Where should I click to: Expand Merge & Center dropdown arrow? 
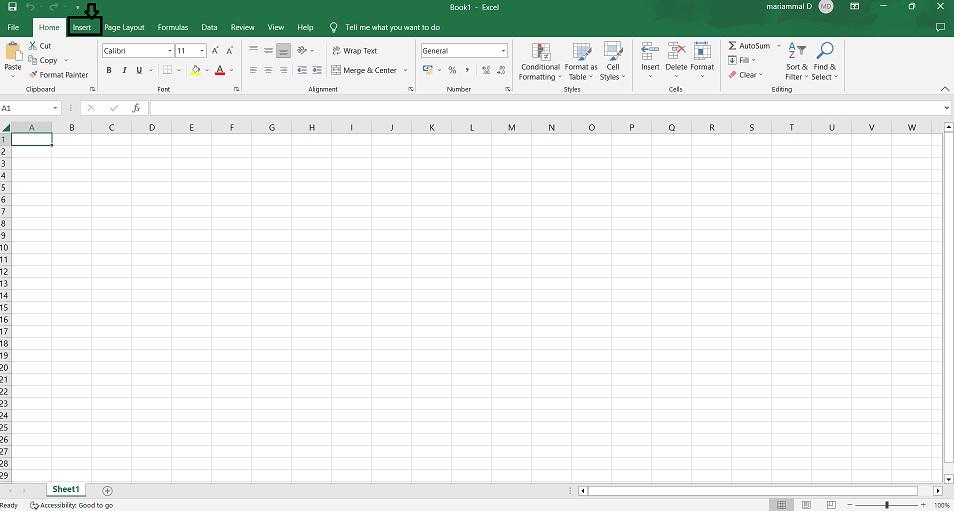(405, 71)
